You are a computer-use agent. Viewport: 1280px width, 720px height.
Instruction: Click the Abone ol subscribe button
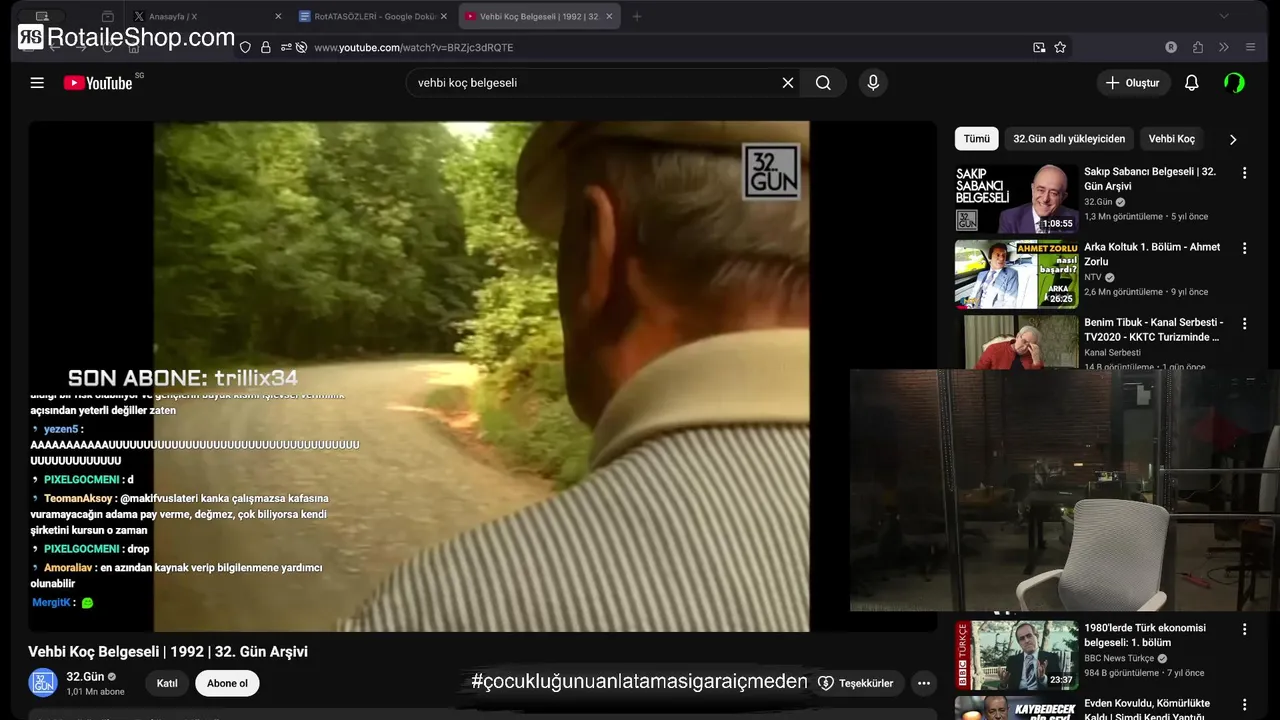(x=227, y=683)
